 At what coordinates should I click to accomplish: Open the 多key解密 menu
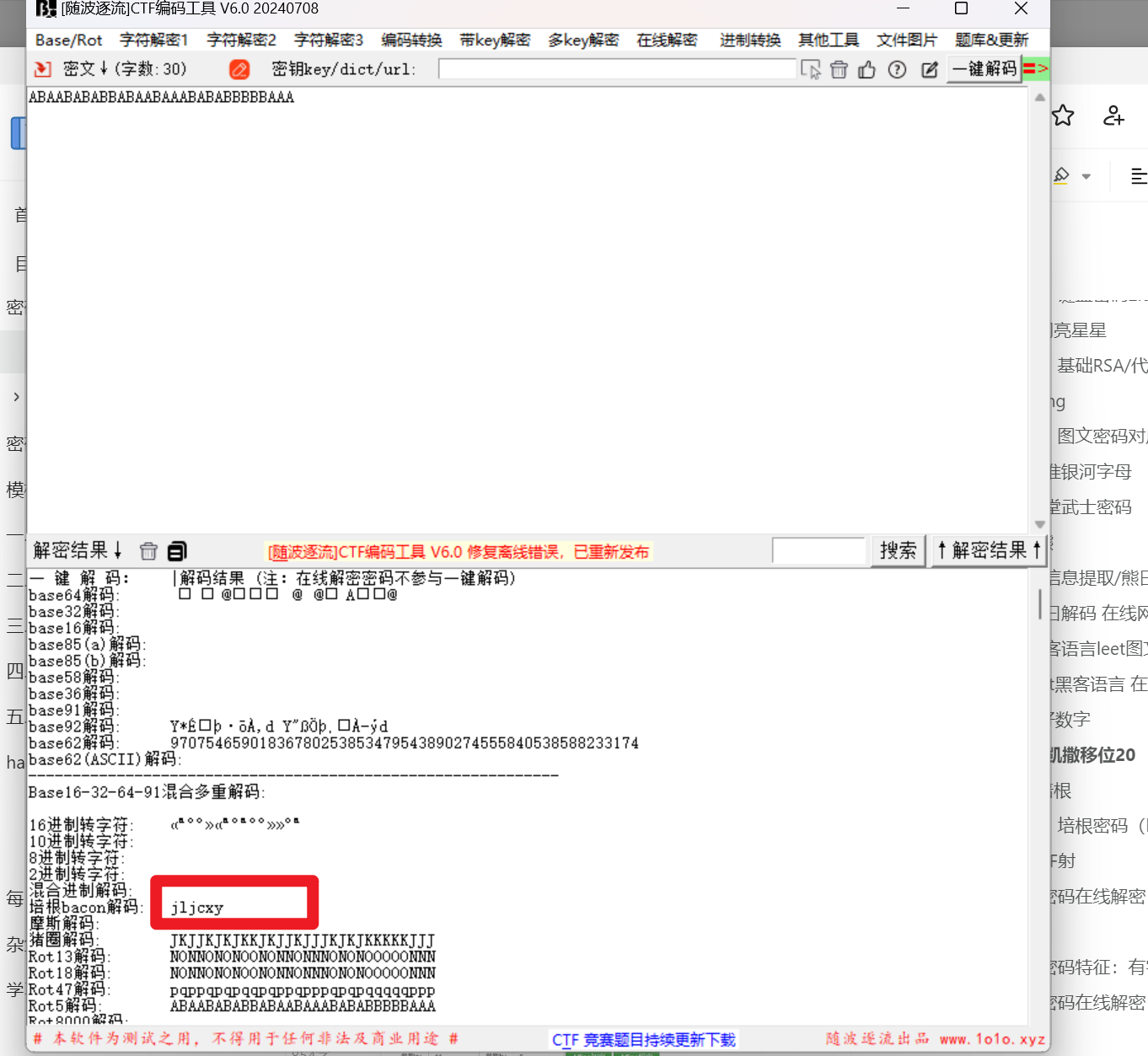pyautogui.click(x=583, y=40)
